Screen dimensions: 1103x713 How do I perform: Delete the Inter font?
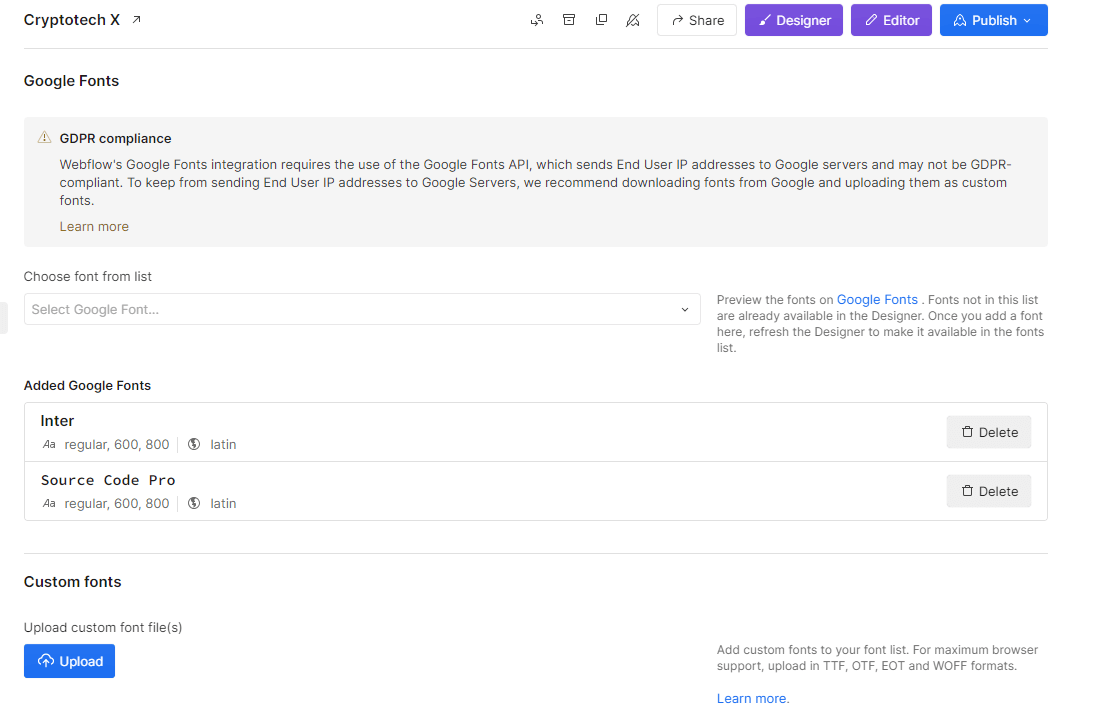(988, 432)
